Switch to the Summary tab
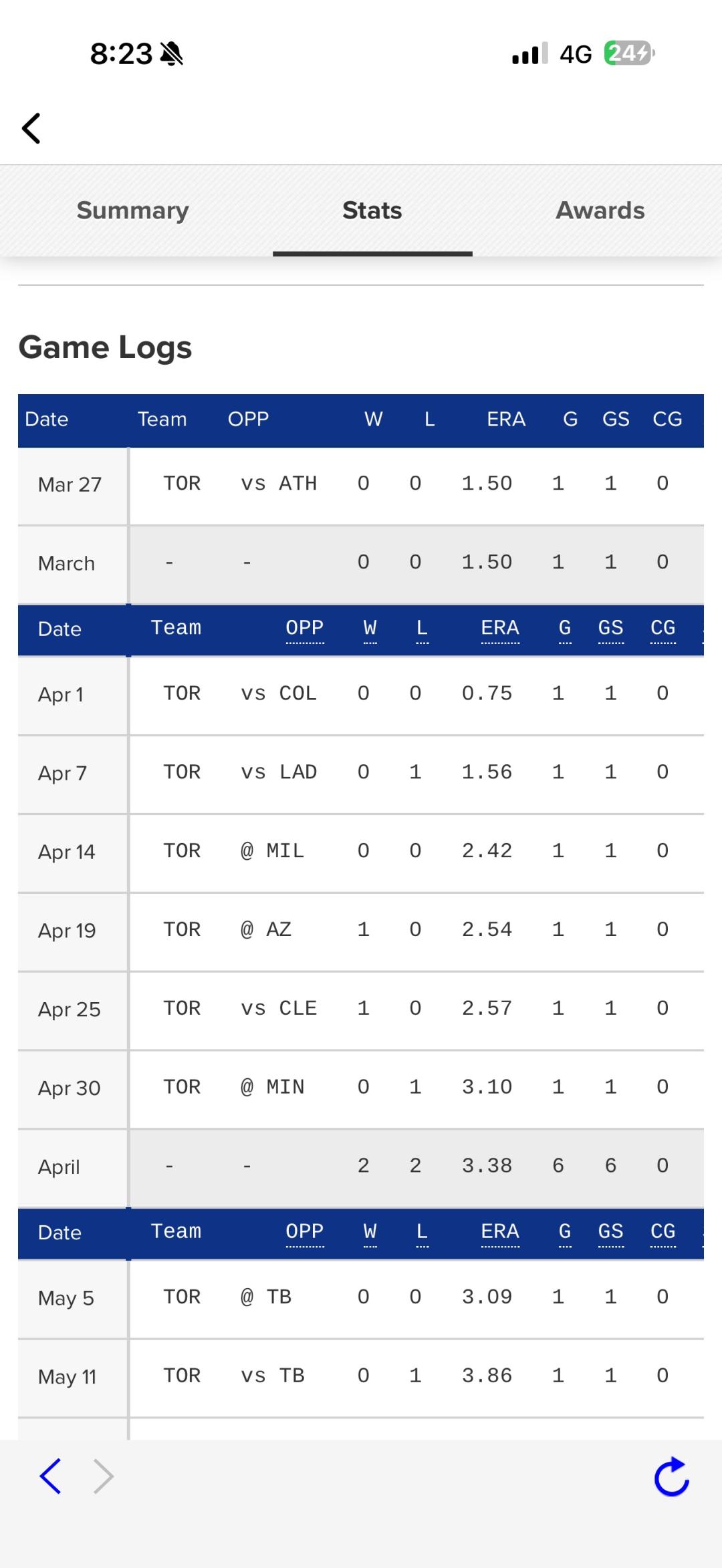Screen dimensions: 722x1568 pos(133,210)
